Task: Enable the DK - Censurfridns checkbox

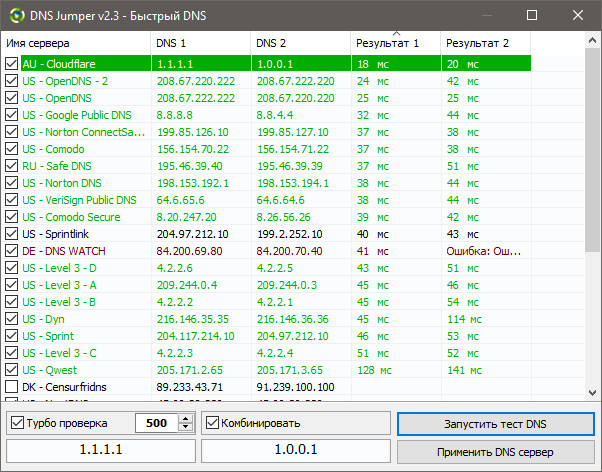Action: click(x=12, y=387)
